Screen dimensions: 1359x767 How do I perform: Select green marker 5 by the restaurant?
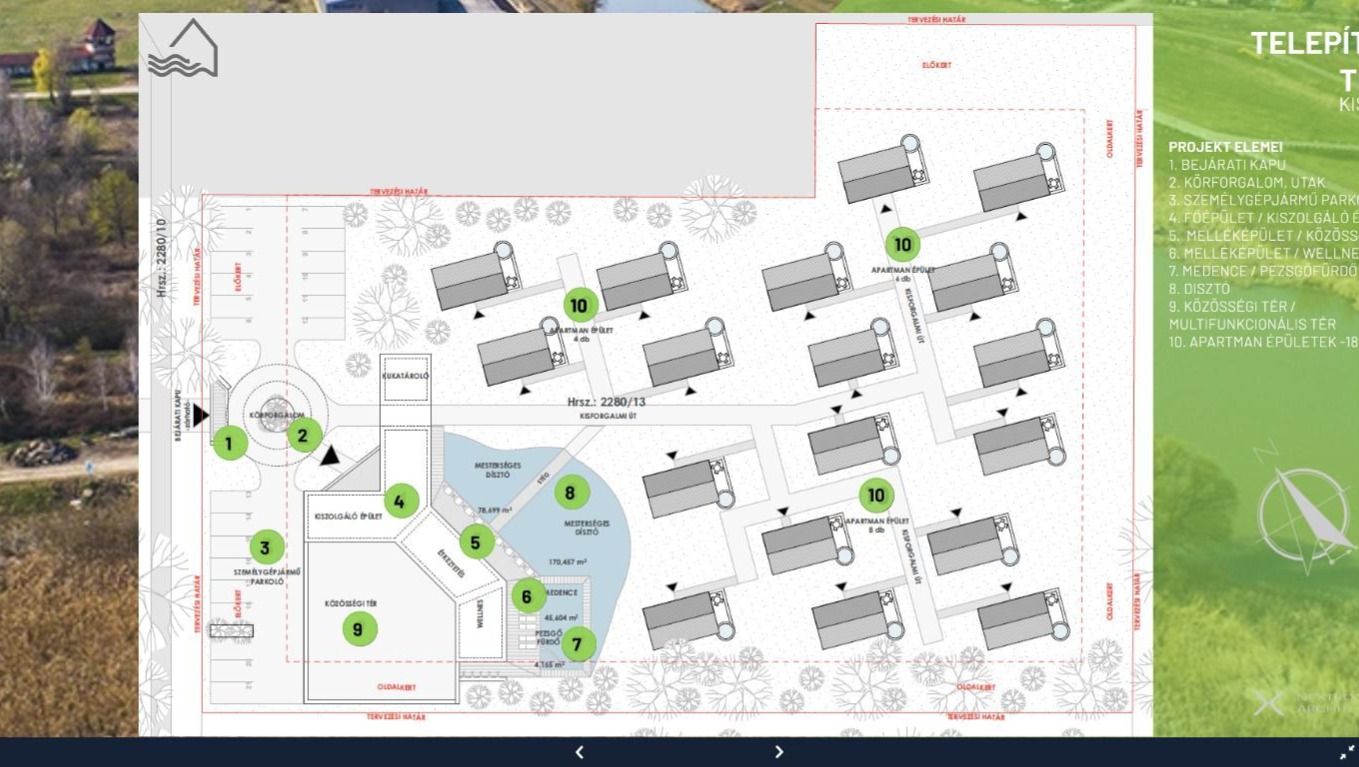pyautogui.click(x=476, y=542)
